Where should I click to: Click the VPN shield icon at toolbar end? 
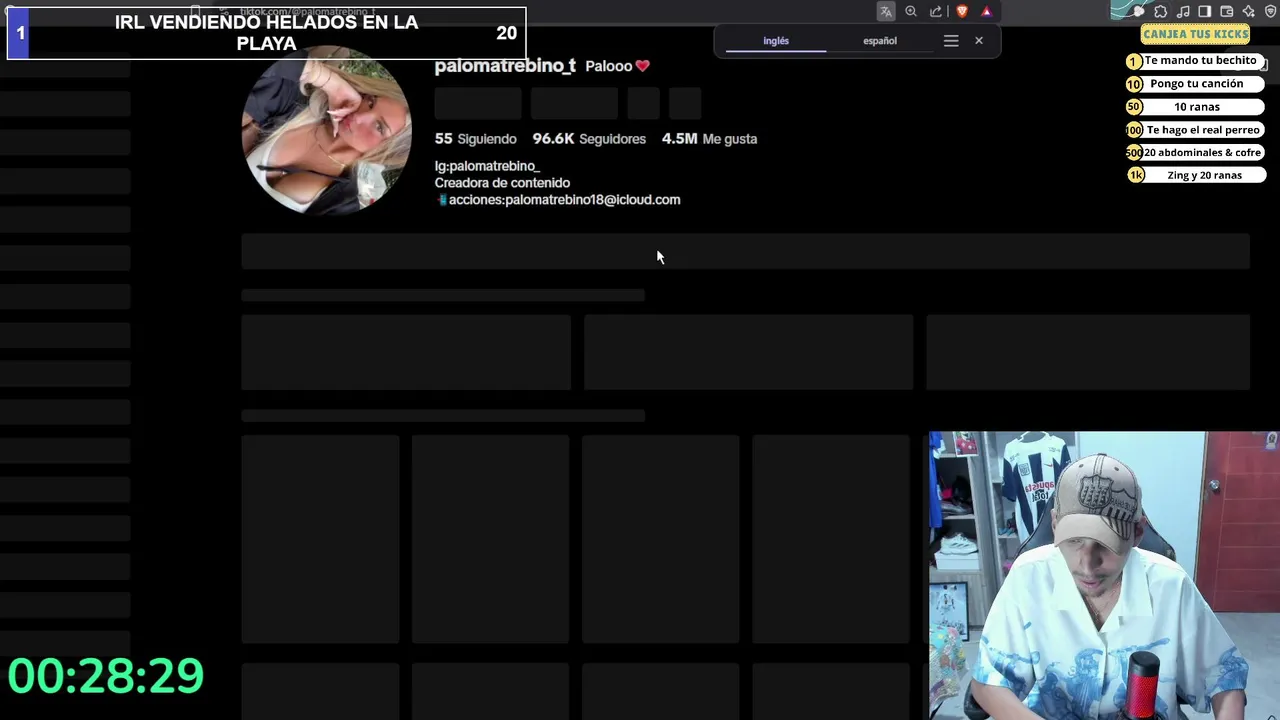[x=1271, y=11]
